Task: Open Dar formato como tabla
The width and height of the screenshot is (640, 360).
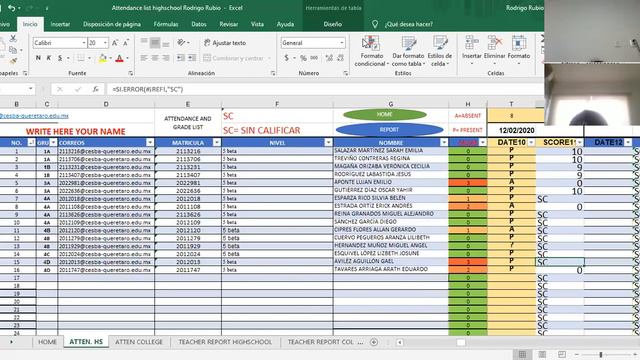Action: [408, 51]
